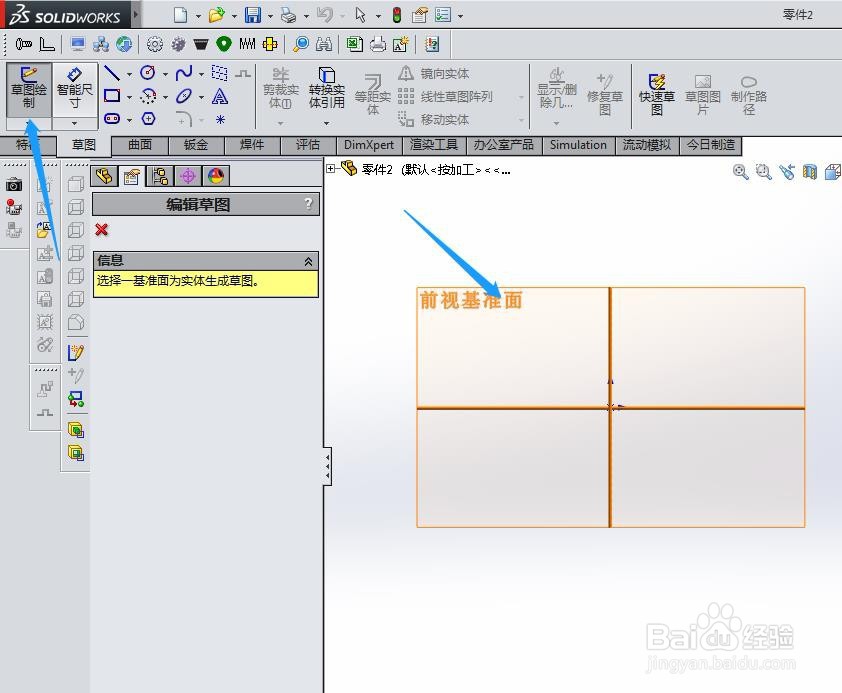This screenshot has height=693, width=842.
Task: Open the dropdown arrow next to Save icon
Action: point(270,16)
